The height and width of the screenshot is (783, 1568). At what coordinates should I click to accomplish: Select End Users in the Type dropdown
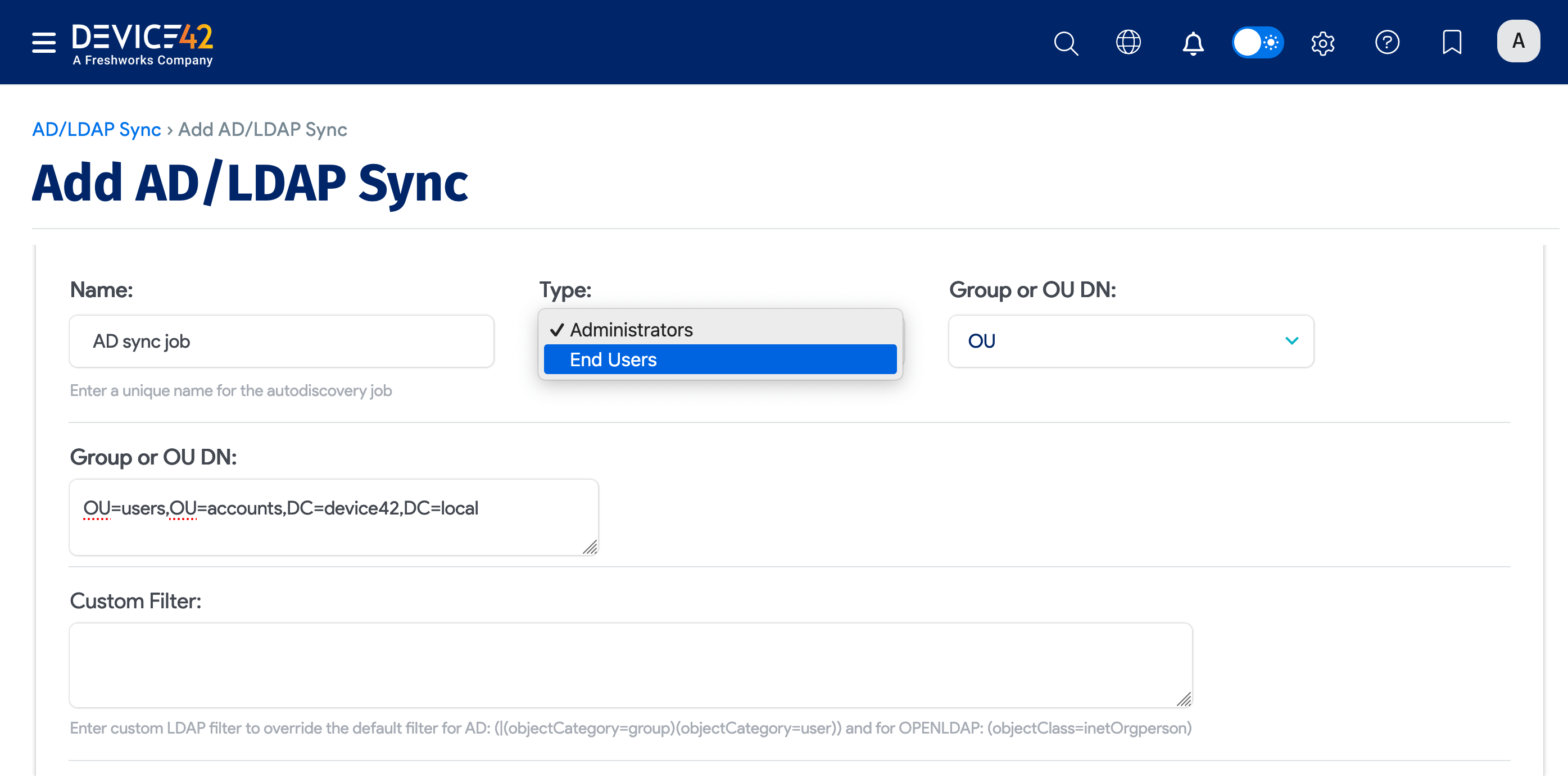coord(613,359)
